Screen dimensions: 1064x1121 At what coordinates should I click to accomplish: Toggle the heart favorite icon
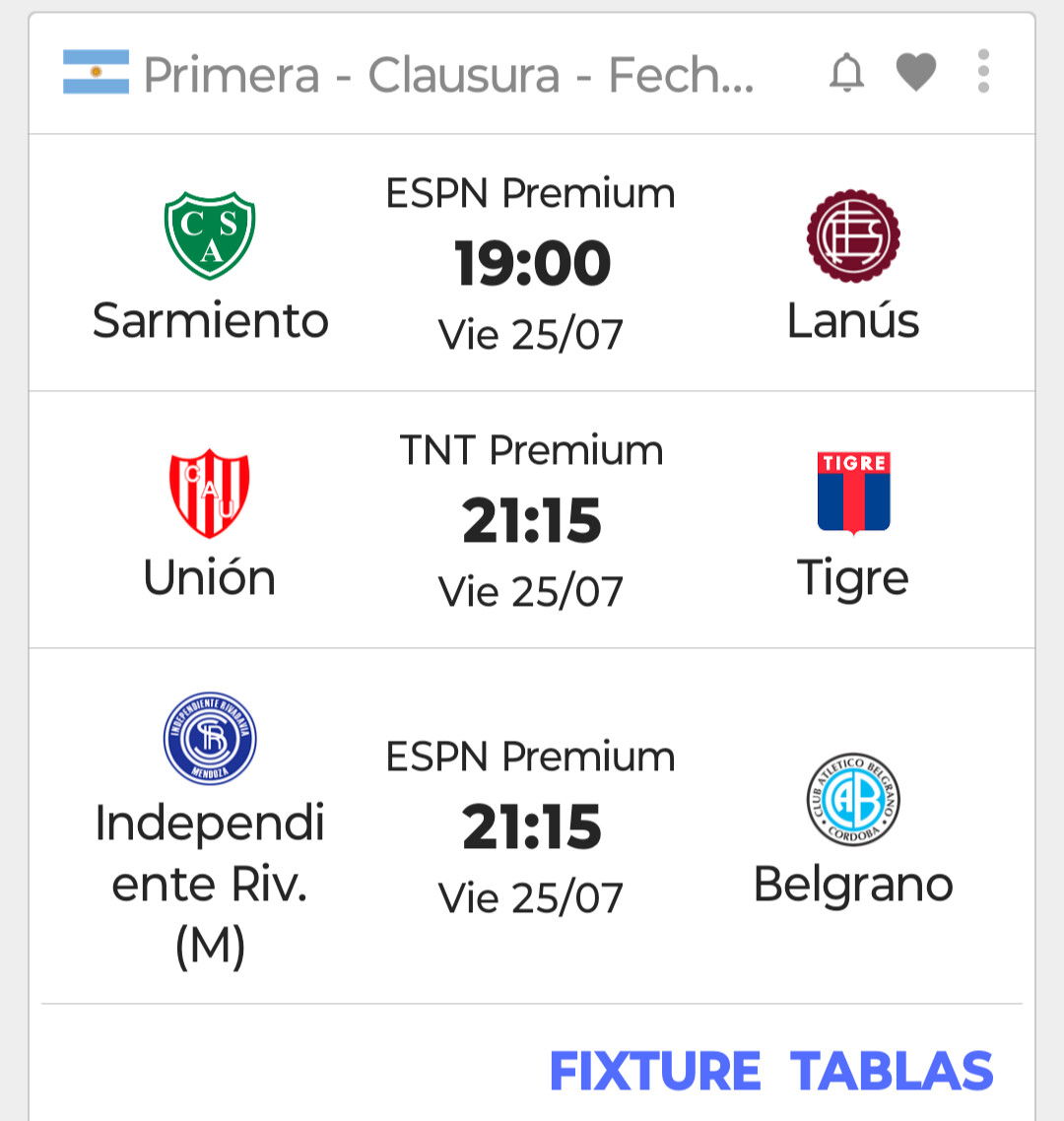coord(916,72)
